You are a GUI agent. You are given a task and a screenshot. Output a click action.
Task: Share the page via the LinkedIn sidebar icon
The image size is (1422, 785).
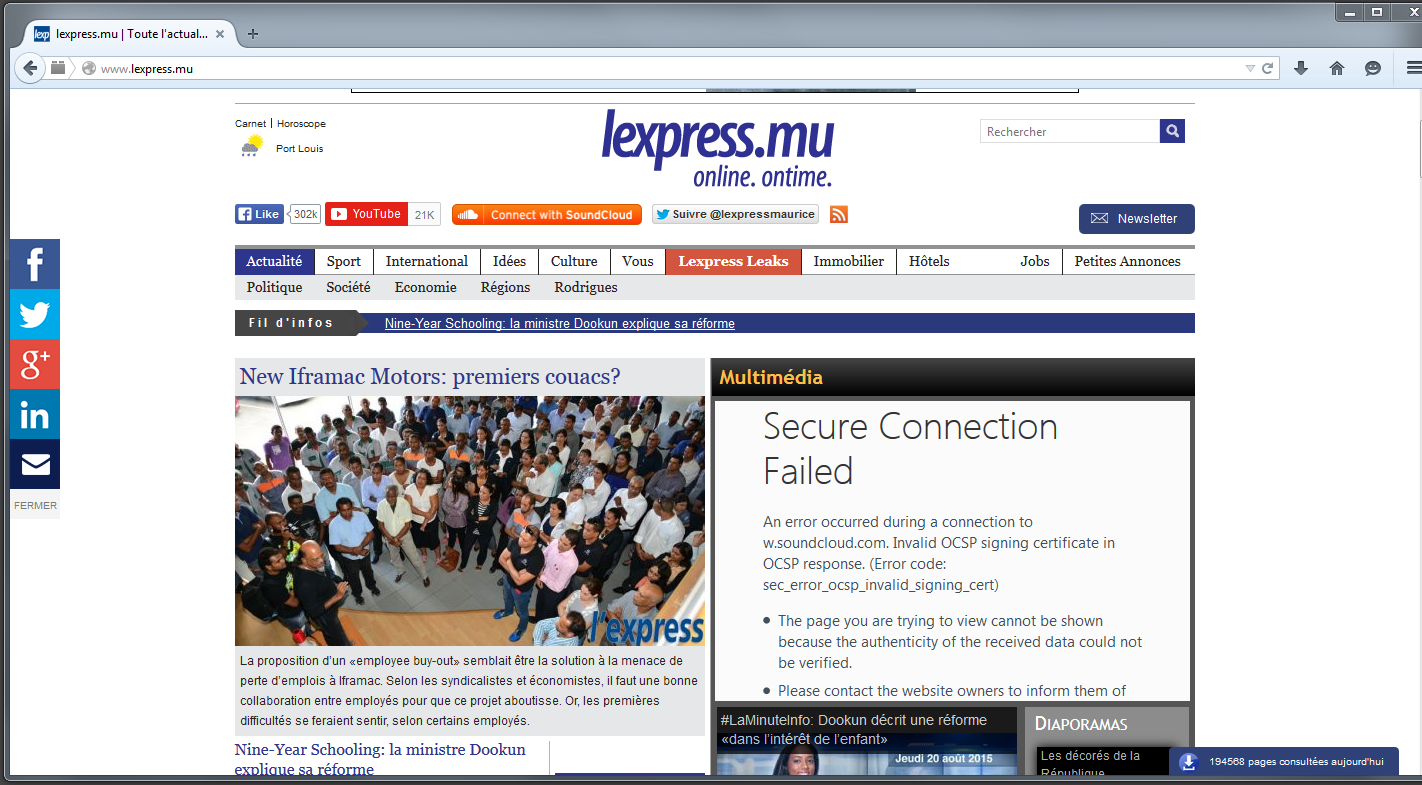(35, 414)
